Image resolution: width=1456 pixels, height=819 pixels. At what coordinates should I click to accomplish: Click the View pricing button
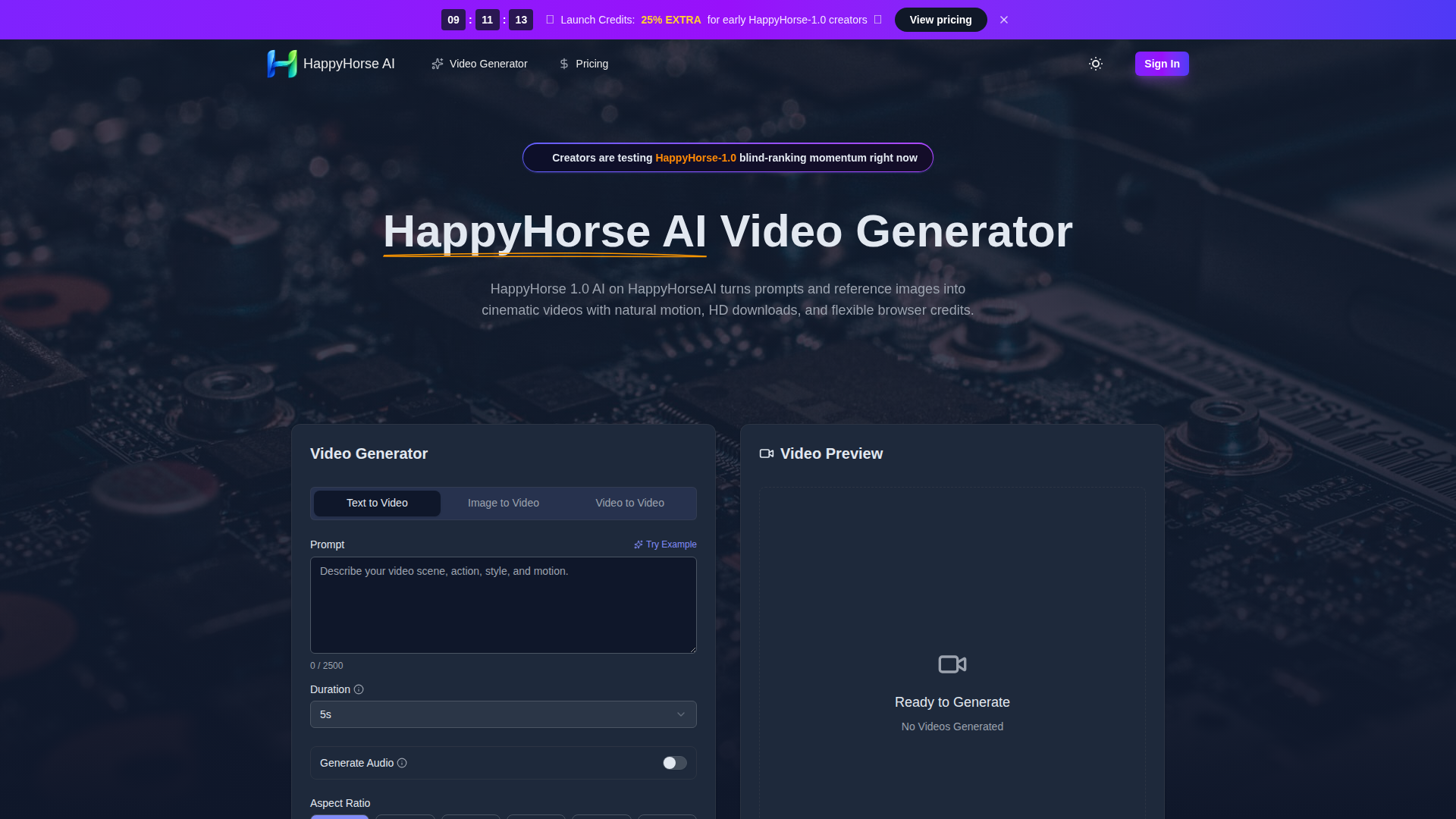pos(940,20)
